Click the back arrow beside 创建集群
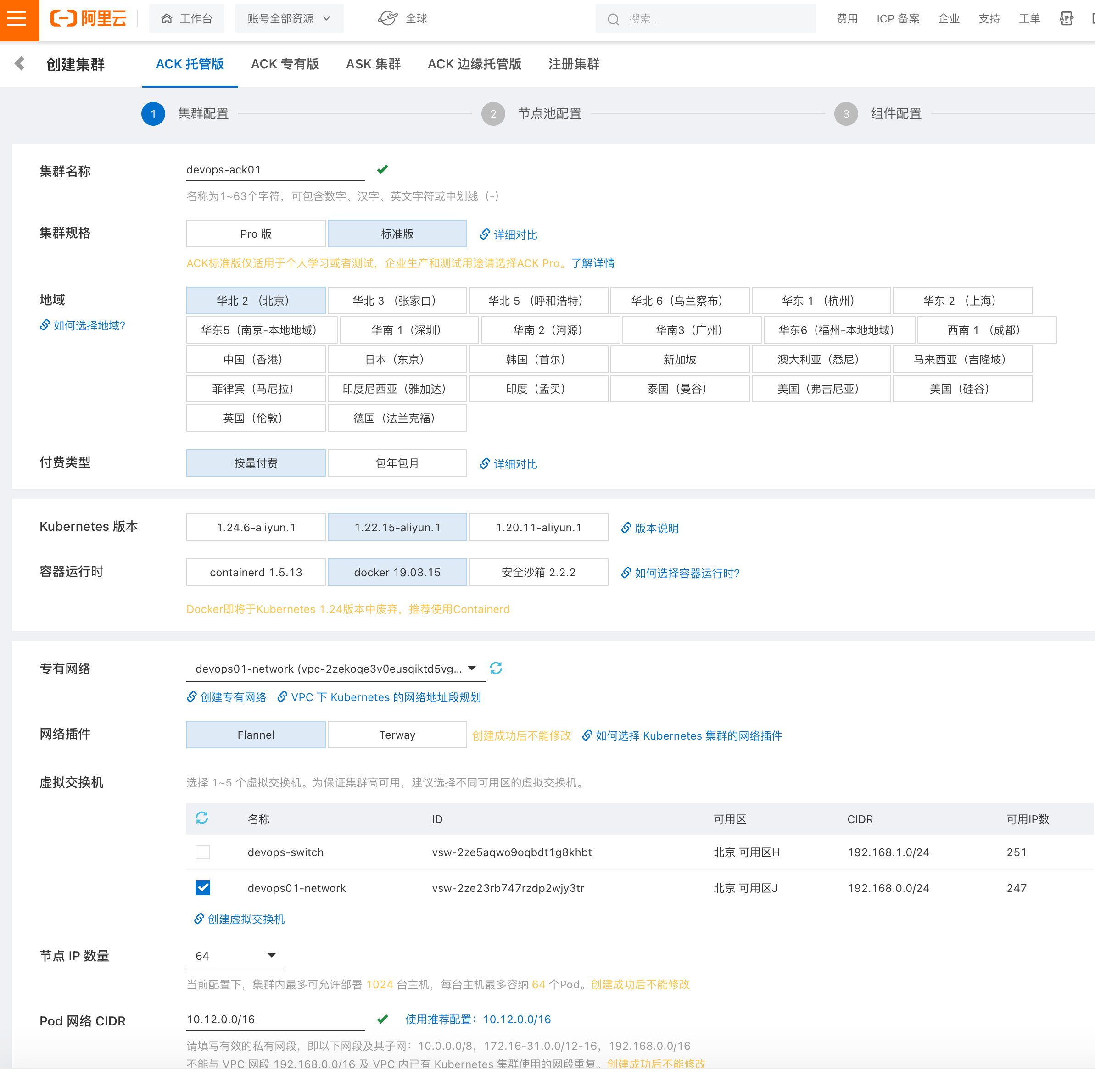1095x1092 pixels. [x=20, y=63]
